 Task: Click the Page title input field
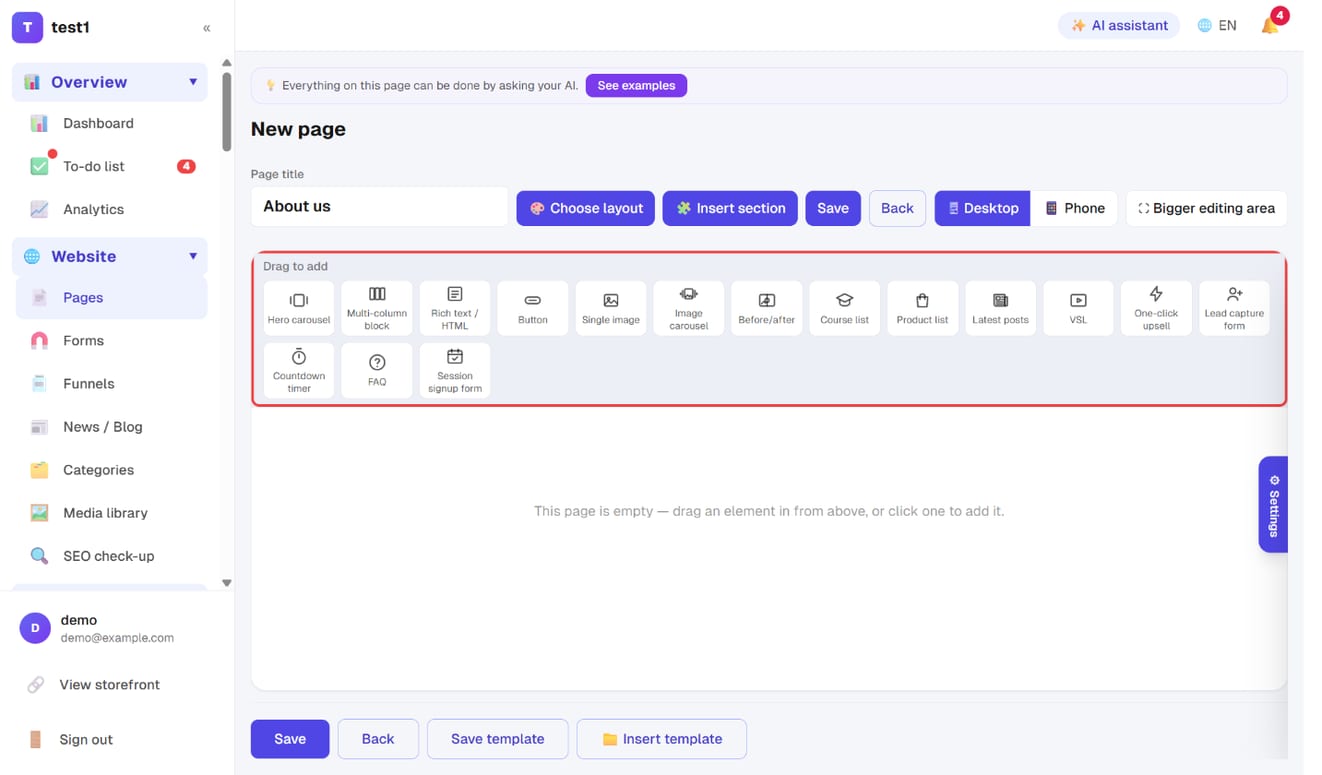click(x=380, y=207)
